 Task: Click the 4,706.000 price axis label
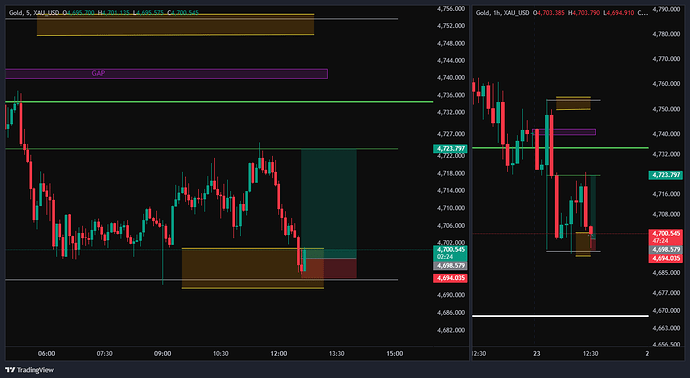point(451,226)
